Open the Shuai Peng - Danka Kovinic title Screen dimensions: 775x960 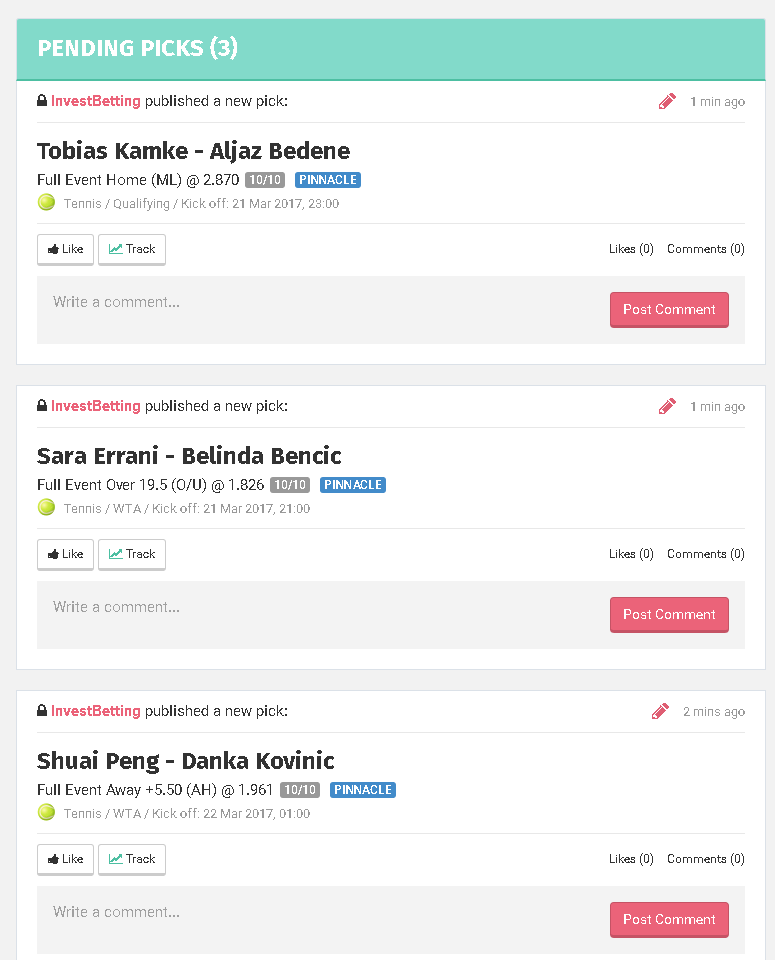tap(185, 761)
